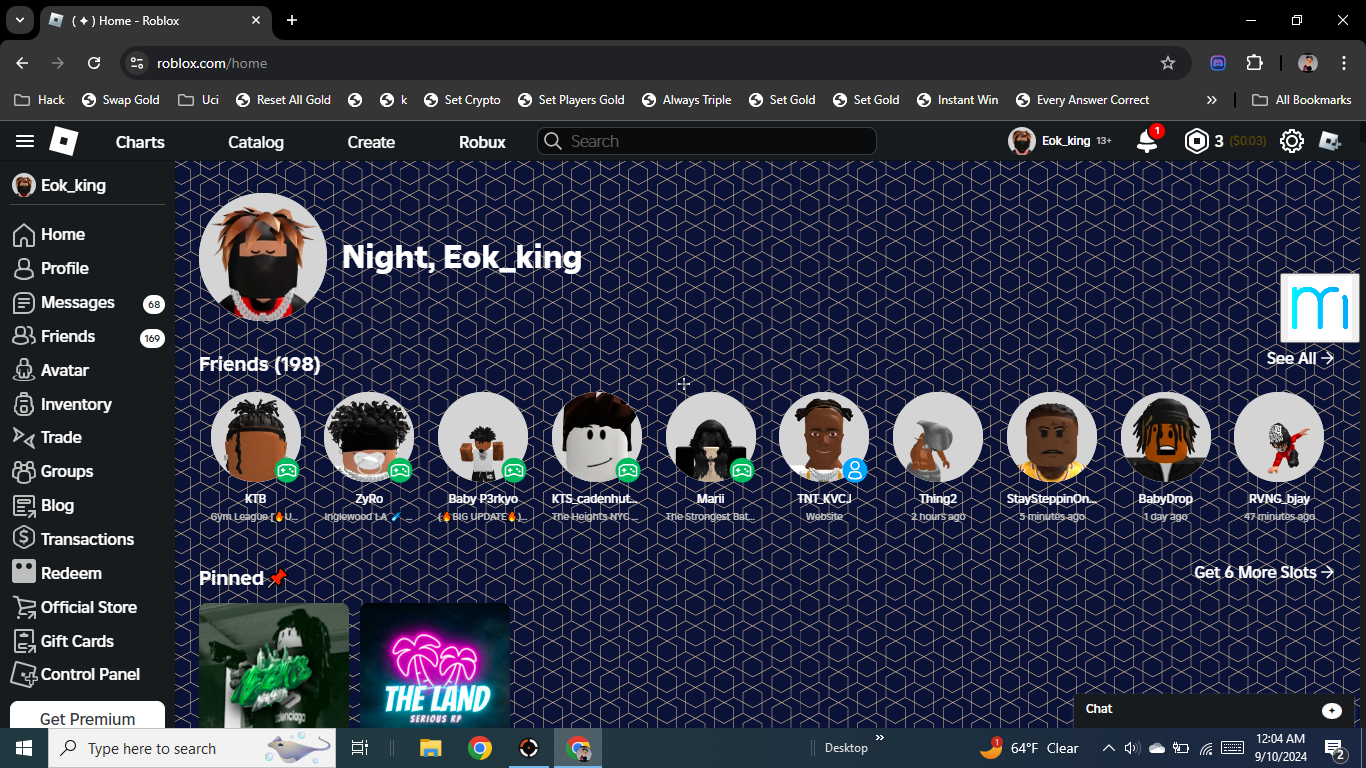The image size is (1366, 768).
Task: Open the Hack bookmarks folder
Action: coord(40,100)
